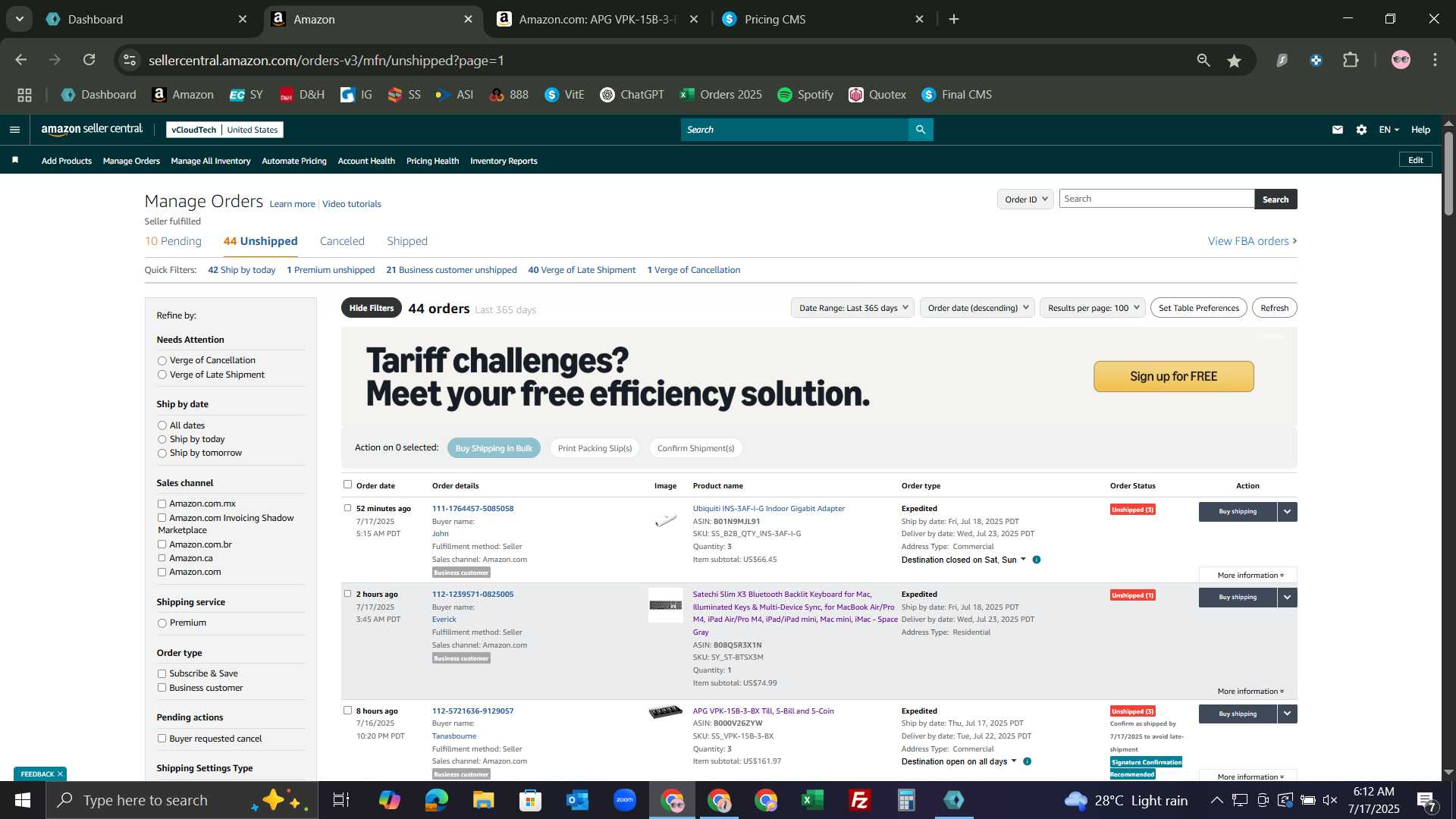Click the page vertical scrollbar thumb
This screenshot has height=819, width=1456.
[x=1448, y=173]
